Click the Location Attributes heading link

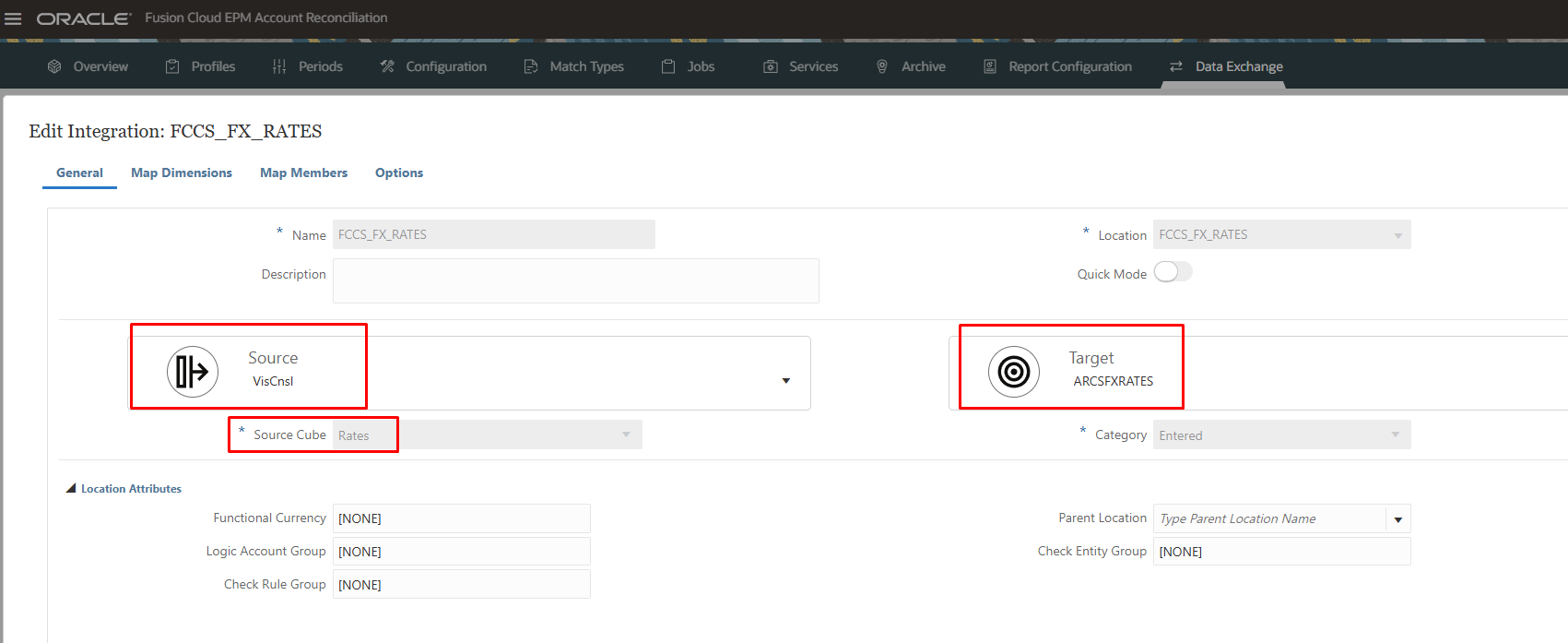(131, 489)
